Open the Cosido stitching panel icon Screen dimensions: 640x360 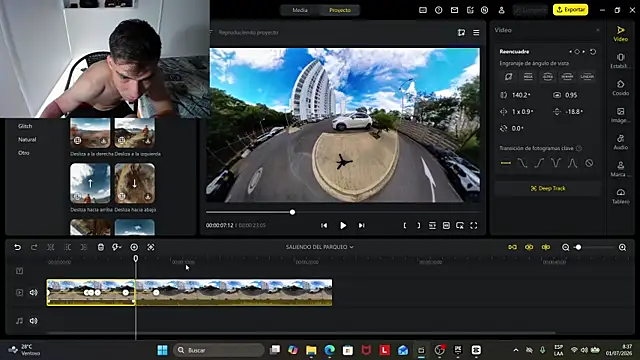[x=620, y=88]
